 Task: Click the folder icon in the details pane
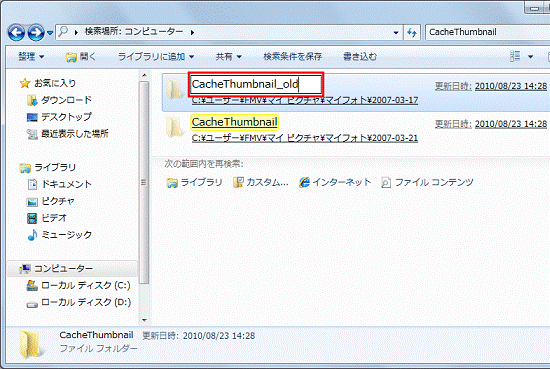[32, 344]
